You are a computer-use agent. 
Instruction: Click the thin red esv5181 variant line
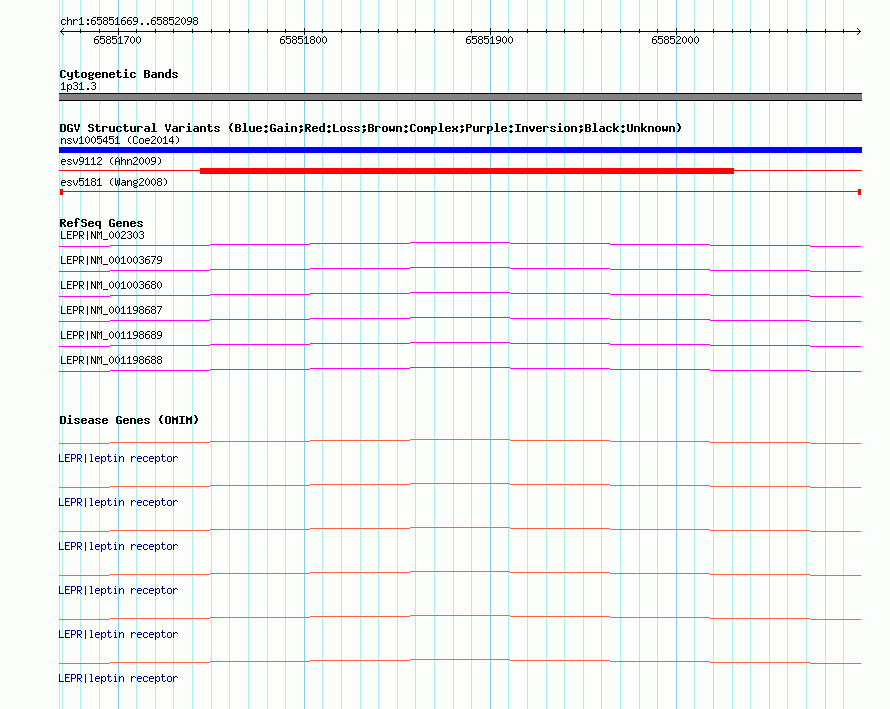tap(460, 192)
